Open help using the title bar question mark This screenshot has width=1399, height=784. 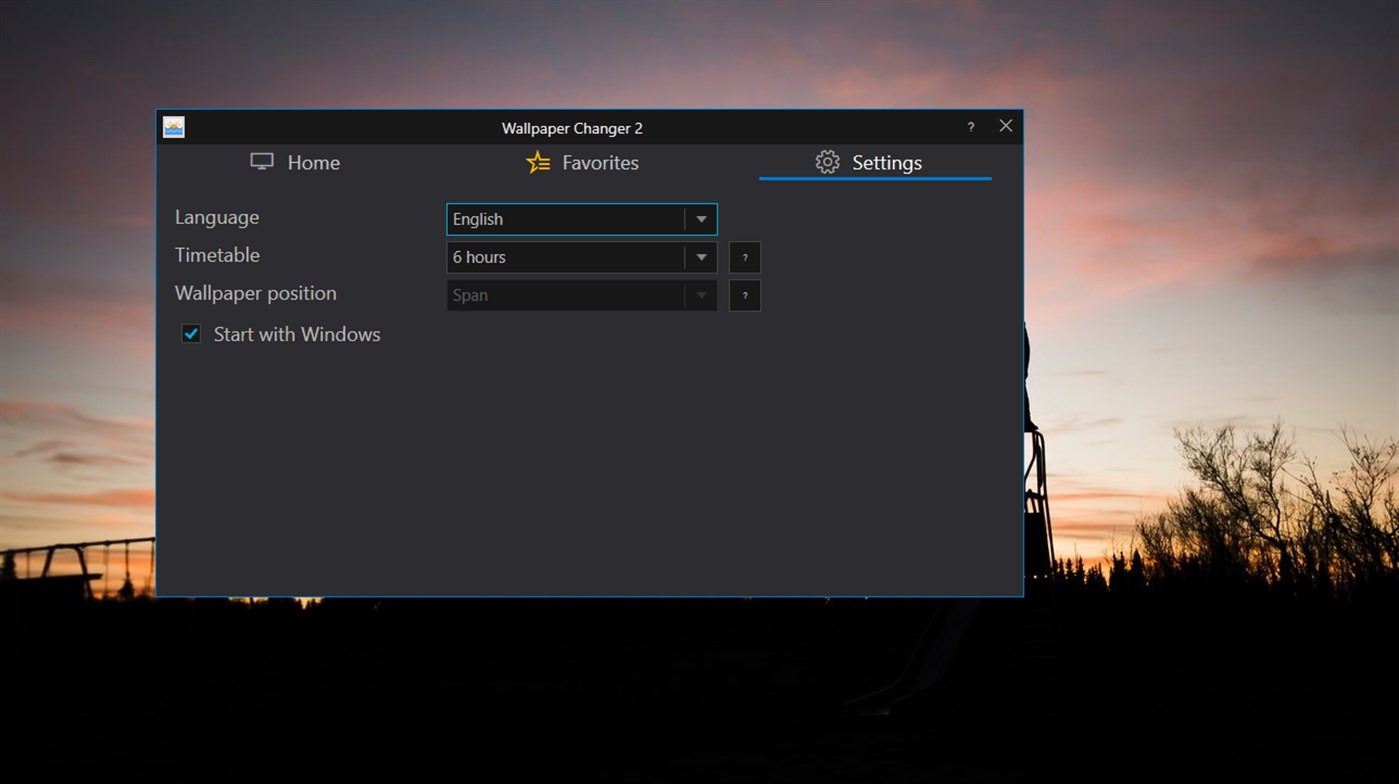970,127
